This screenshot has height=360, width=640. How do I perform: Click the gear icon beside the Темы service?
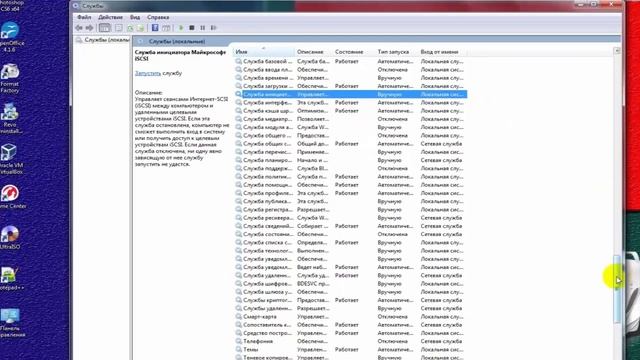point(239,349)
